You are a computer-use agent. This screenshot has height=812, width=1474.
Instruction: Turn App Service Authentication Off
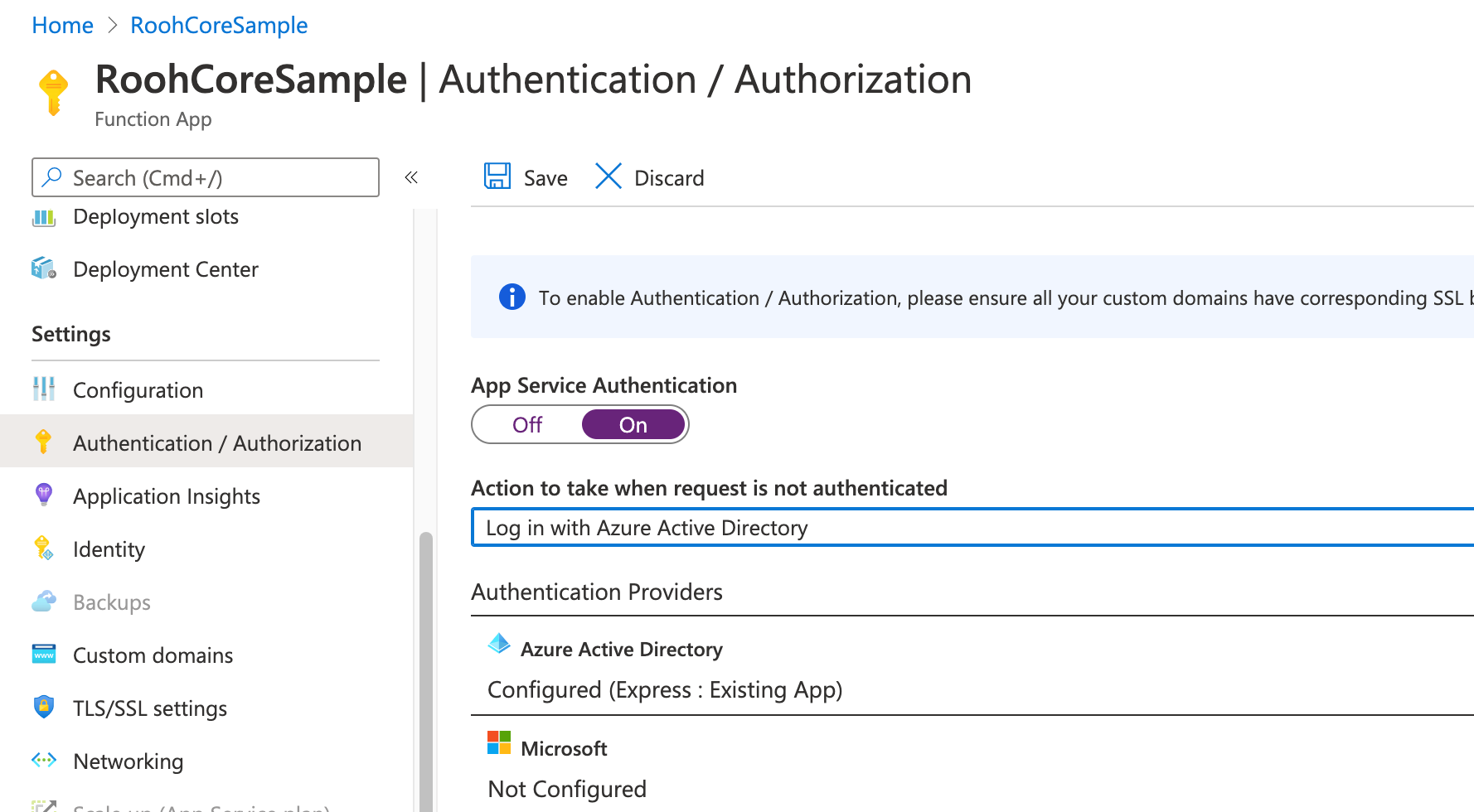(527, 425)
